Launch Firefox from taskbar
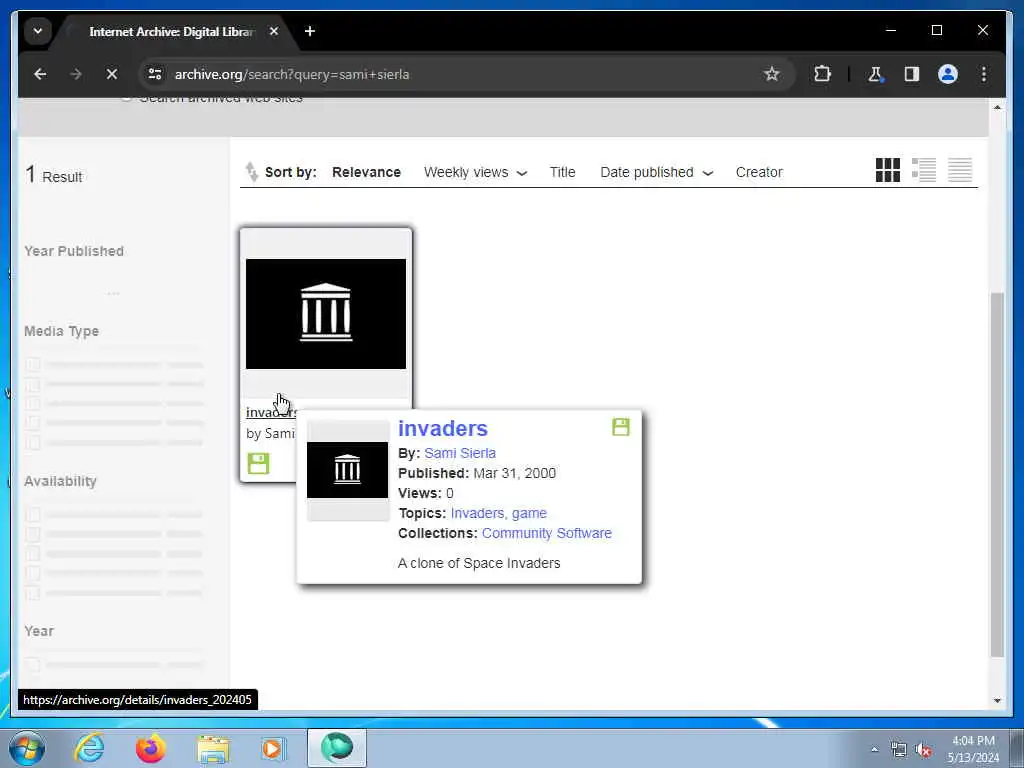This screenshot has width=1024, height=768. (x=151, y=748)
